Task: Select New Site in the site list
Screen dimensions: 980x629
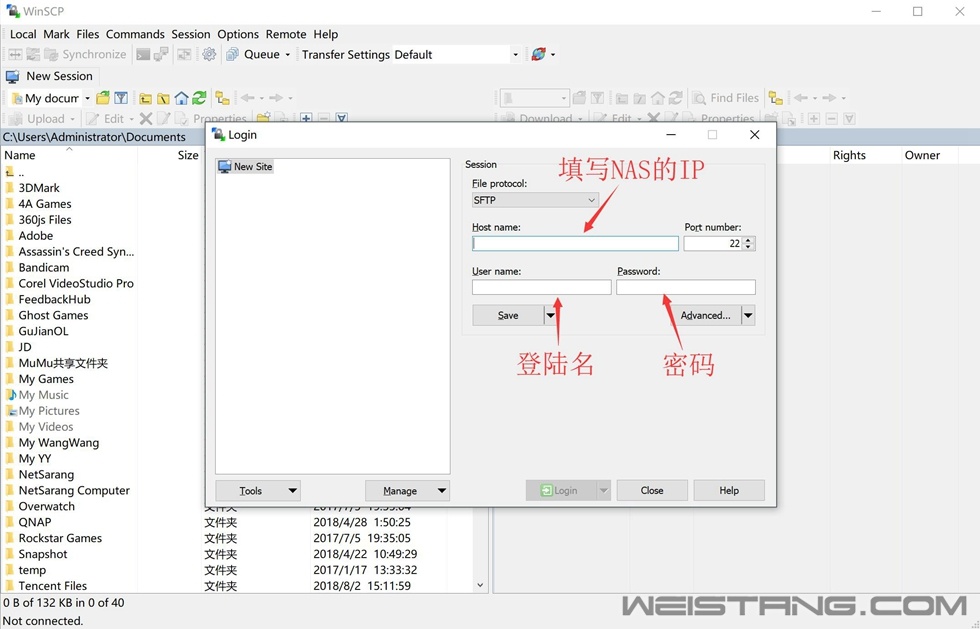Action: [x=245, y=167]
